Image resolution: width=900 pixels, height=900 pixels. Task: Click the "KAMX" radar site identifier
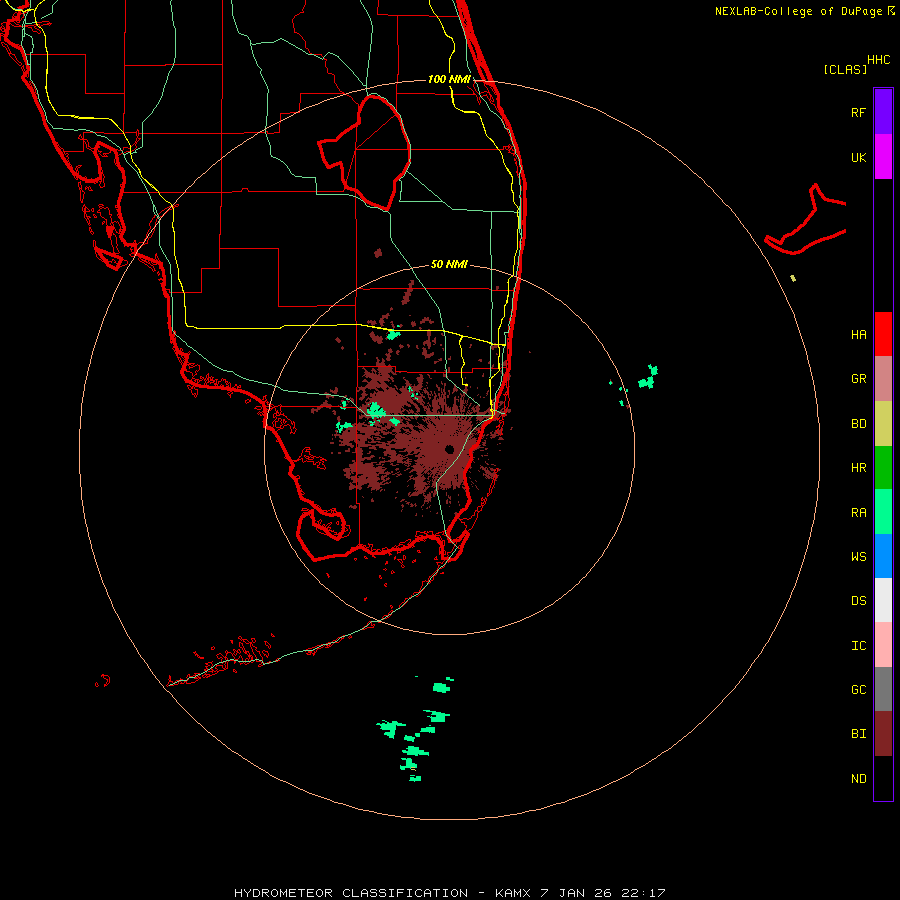(x=513, y=893)
